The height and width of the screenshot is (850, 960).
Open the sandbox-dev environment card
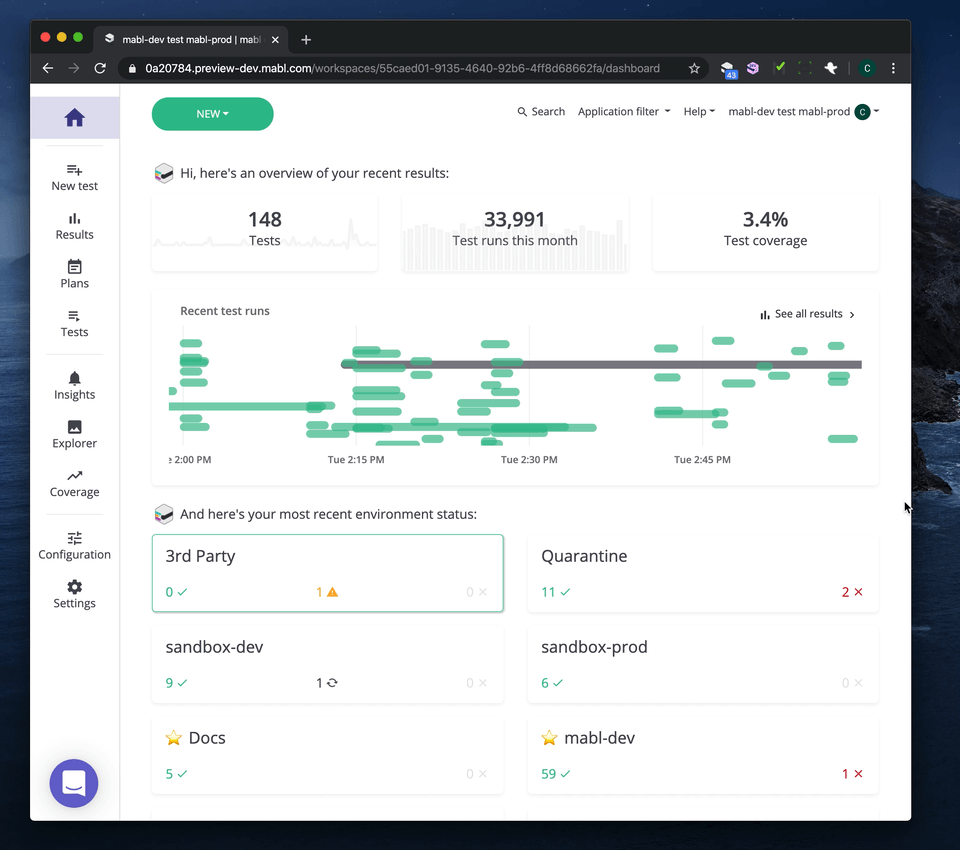click(x=328, y=664)
